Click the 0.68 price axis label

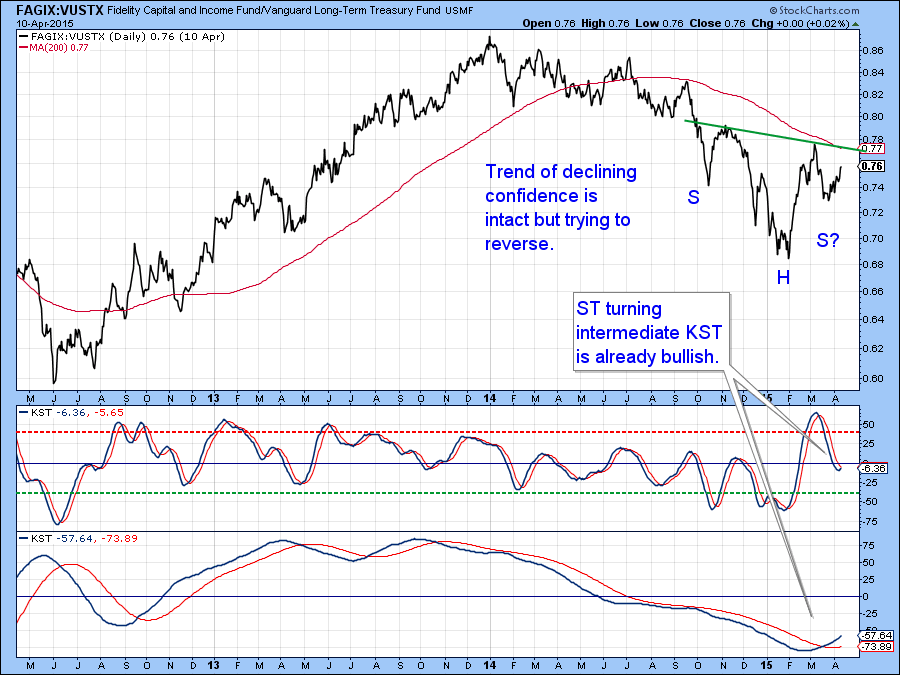click(x=872, y=264)
